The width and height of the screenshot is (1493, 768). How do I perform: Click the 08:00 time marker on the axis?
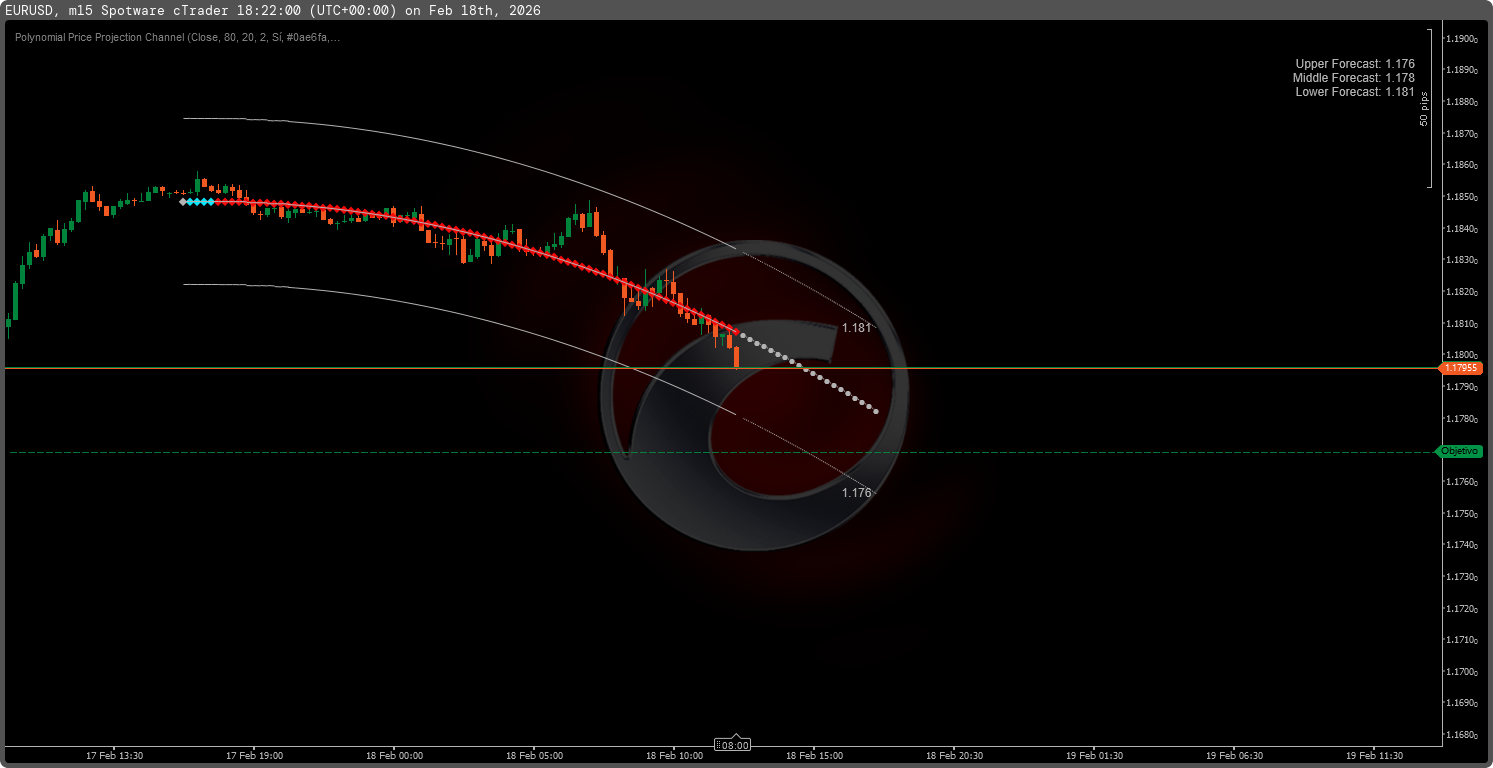pos(733,745)
